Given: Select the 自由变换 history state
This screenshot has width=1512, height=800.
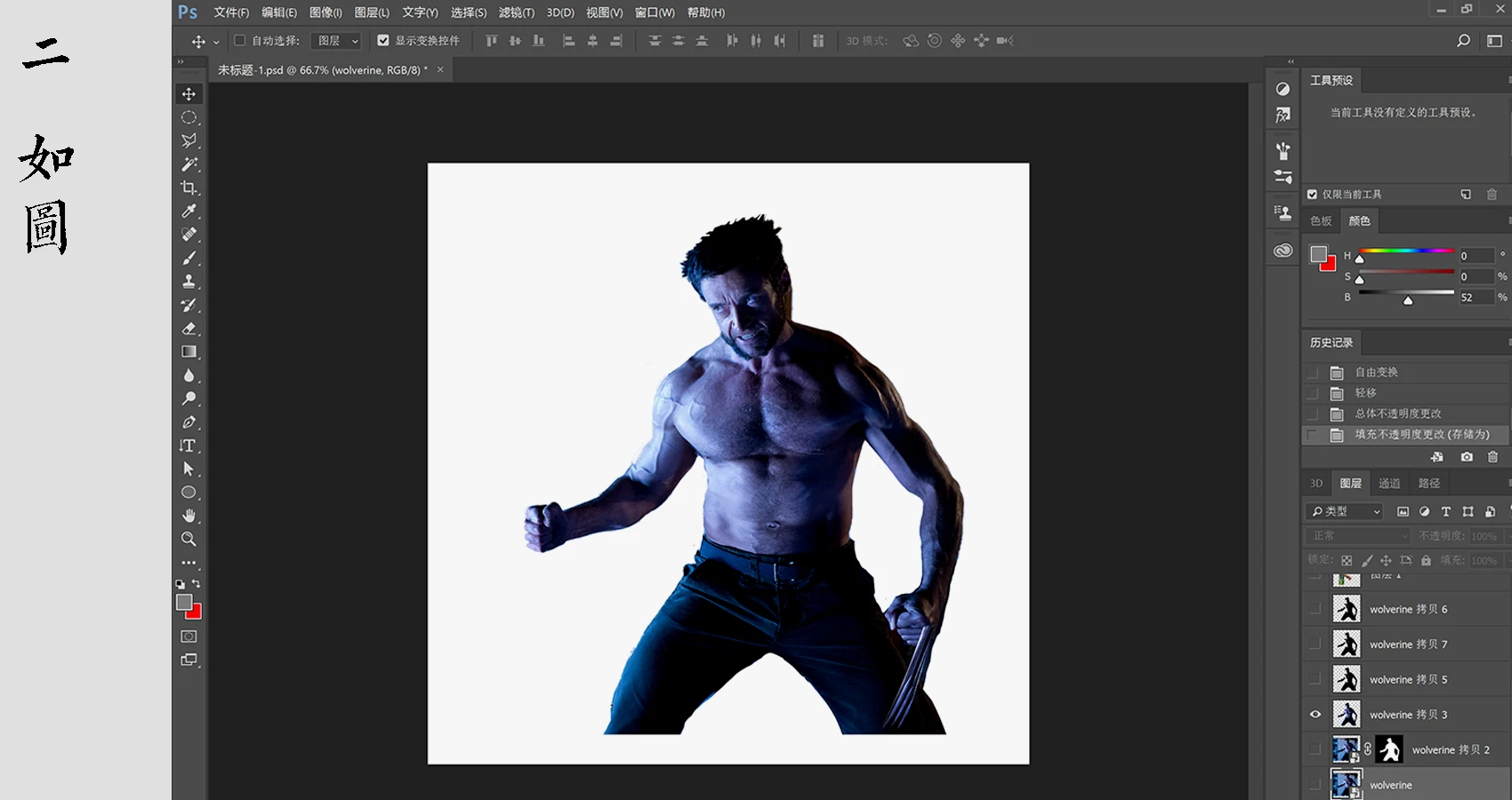Looking at the screenshot, I should [x=1406, y=372].
